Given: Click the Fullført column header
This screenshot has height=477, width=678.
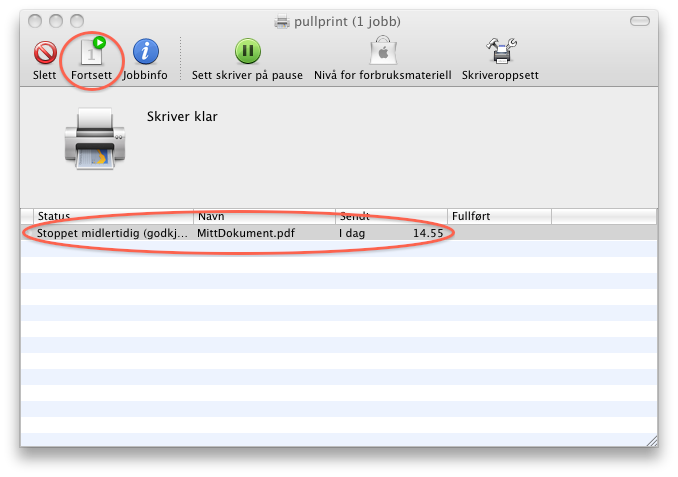Looking at the screenshot, I should click(x=498, y=216).
